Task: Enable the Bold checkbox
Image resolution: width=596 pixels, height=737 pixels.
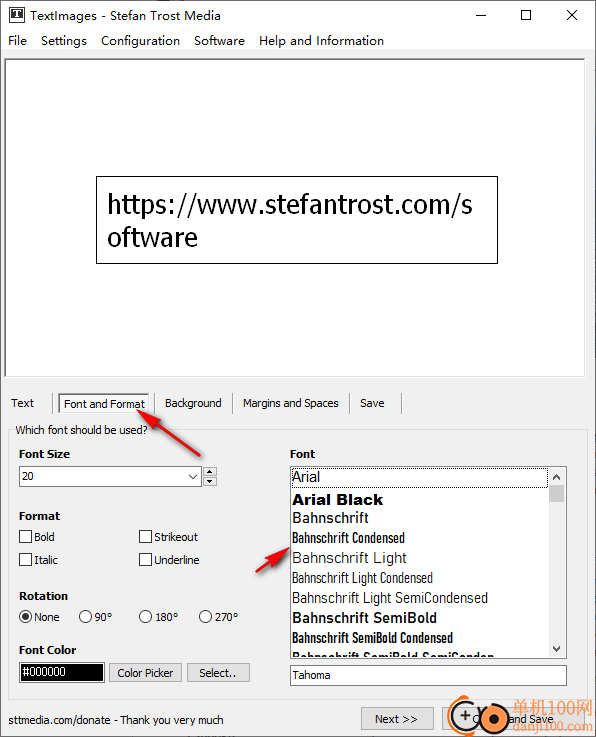Action: (26, 537)
